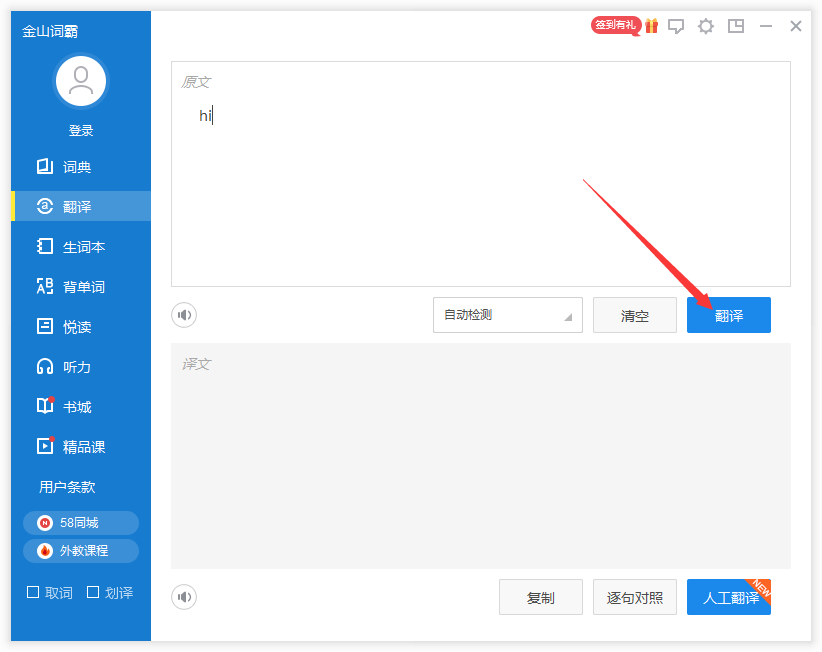Screen dimensions: 822x652
Task: Play source text audio speaker icon
Action: pos(184,315)
